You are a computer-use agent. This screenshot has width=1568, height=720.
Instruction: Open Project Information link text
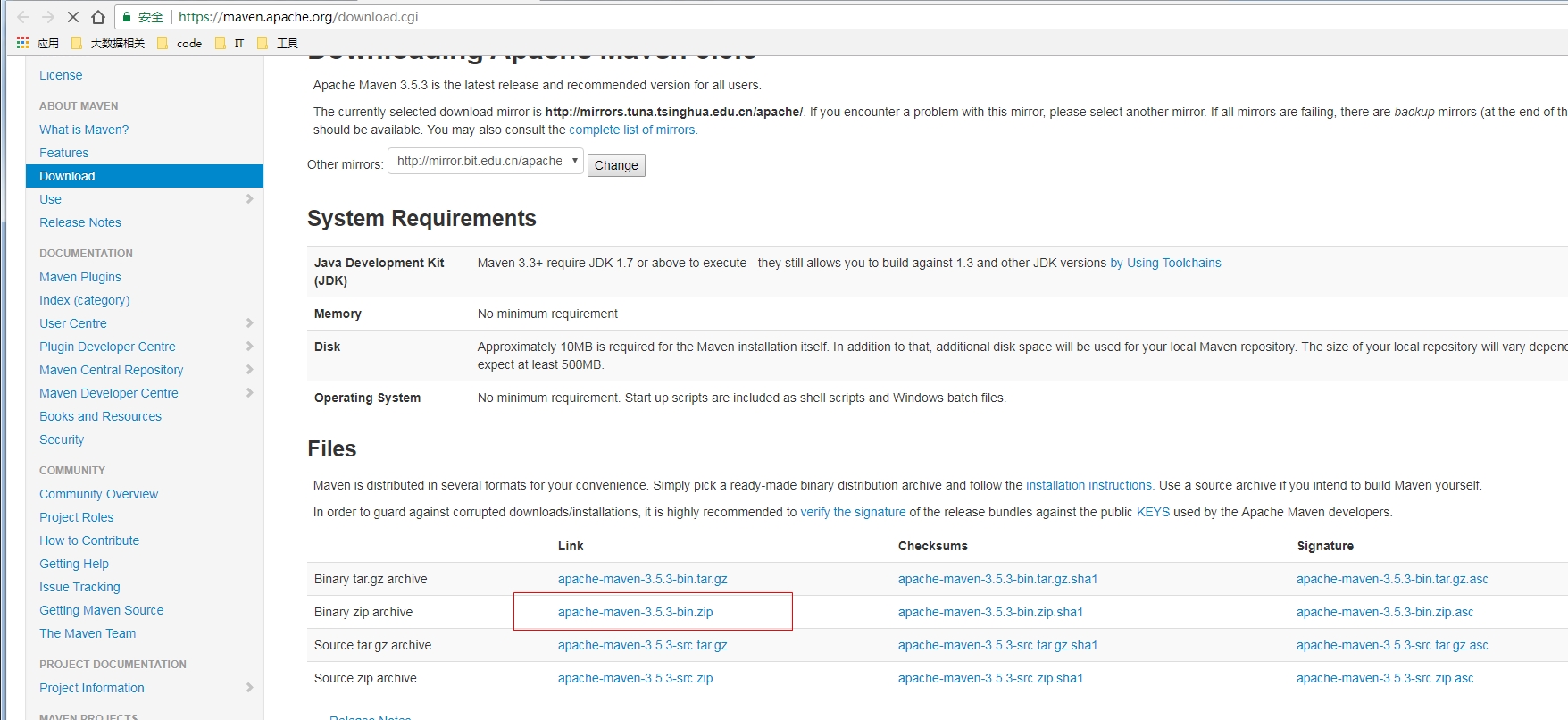coord(92,688)
